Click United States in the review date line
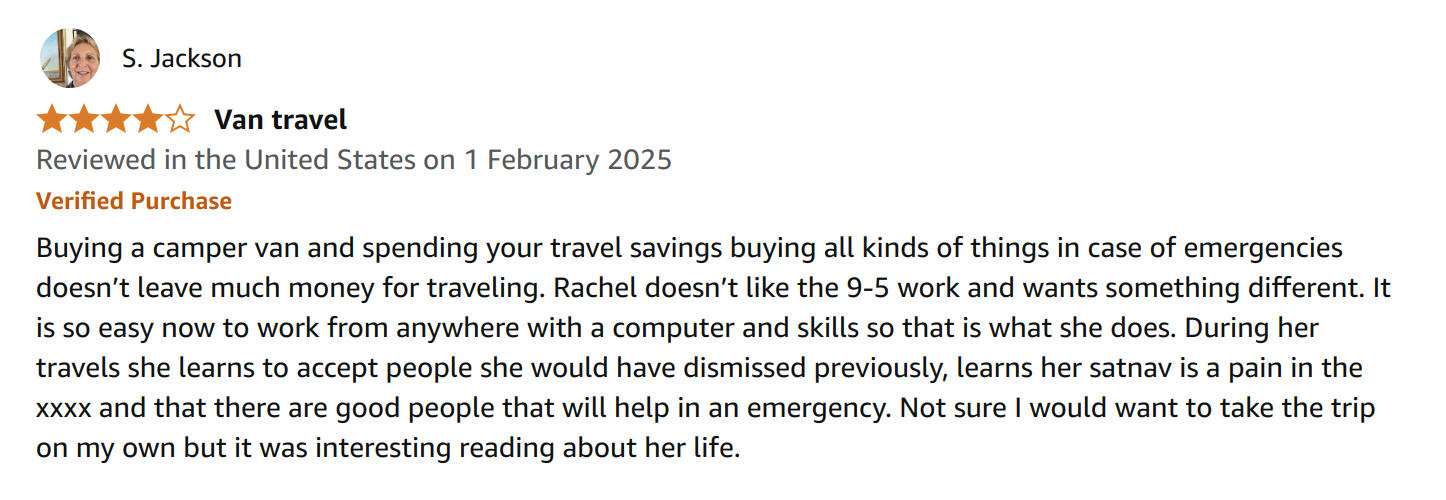The width and height of the screenshot is (1446, 500). coord(331,160)
